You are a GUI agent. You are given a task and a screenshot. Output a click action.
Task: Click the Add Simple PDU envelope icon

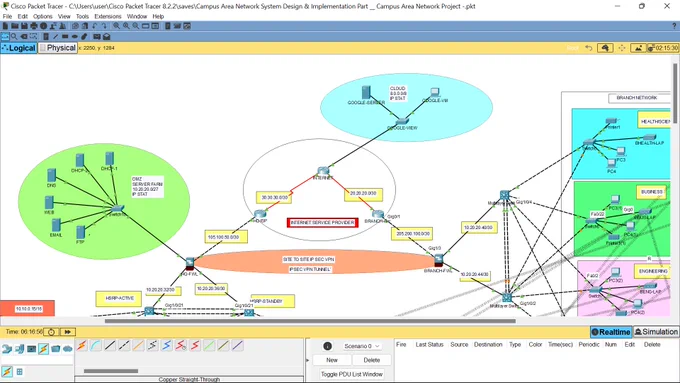97,36
